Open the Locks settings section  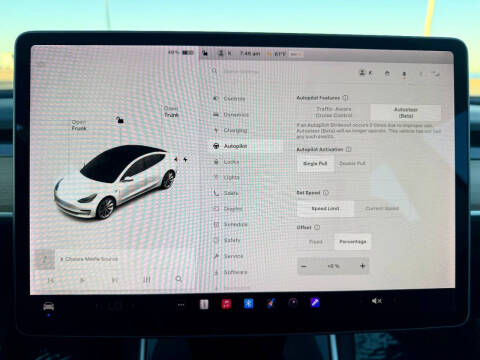[x=226, y=162]
